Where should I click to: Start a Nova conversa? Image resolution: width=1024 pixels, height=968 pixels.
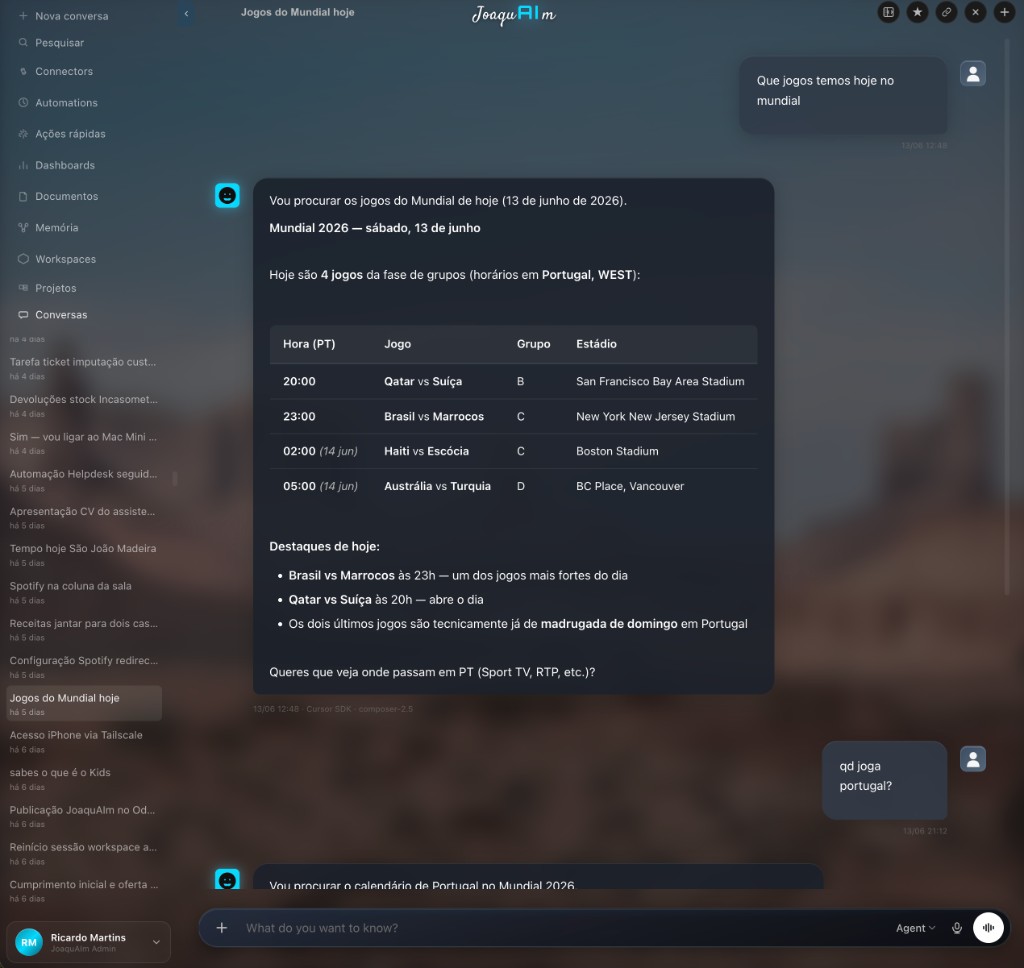tap(64, 16)
